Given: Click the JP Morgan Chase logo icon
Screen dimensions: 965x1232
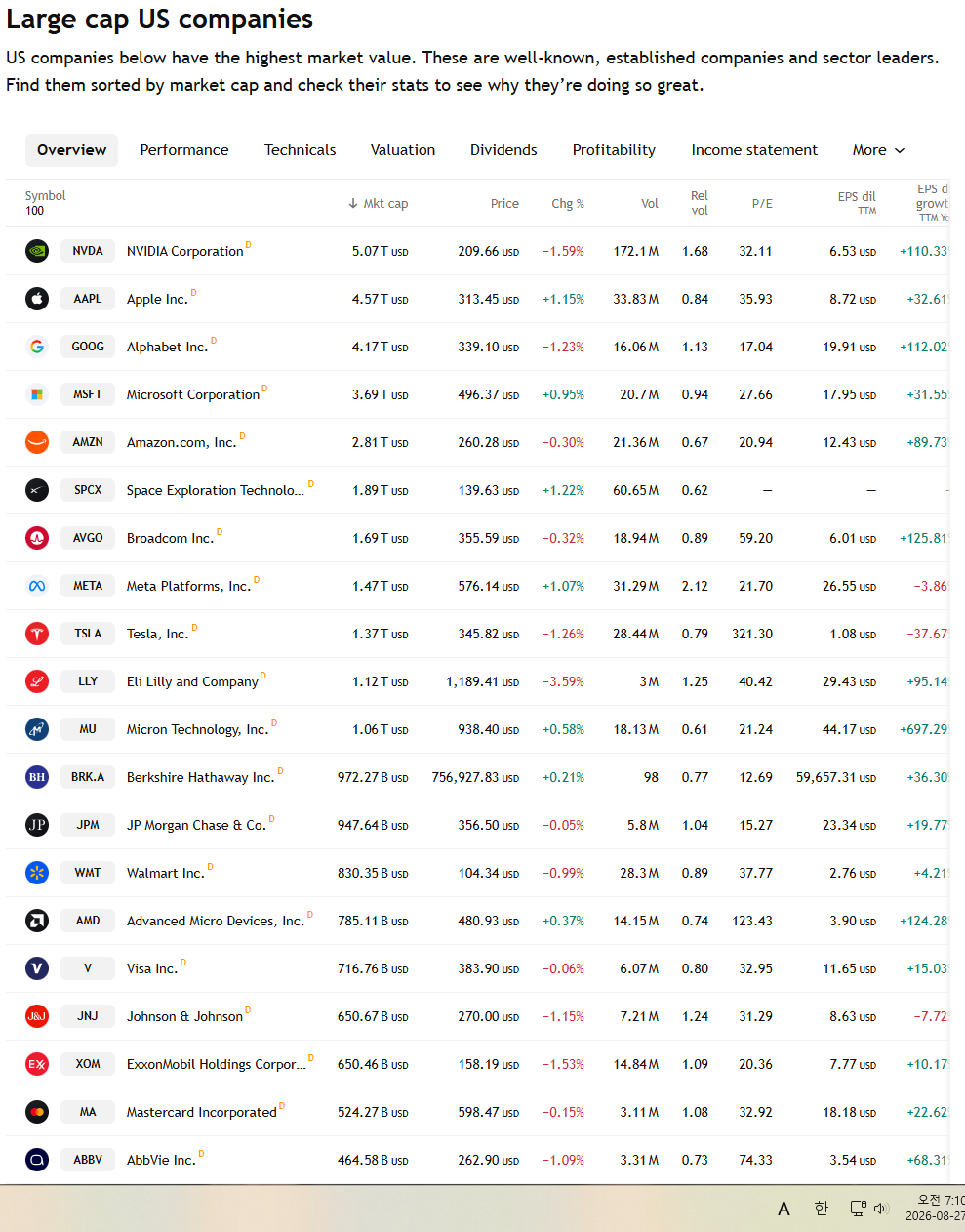Looking at the screenshot, I should click(37, 825).
